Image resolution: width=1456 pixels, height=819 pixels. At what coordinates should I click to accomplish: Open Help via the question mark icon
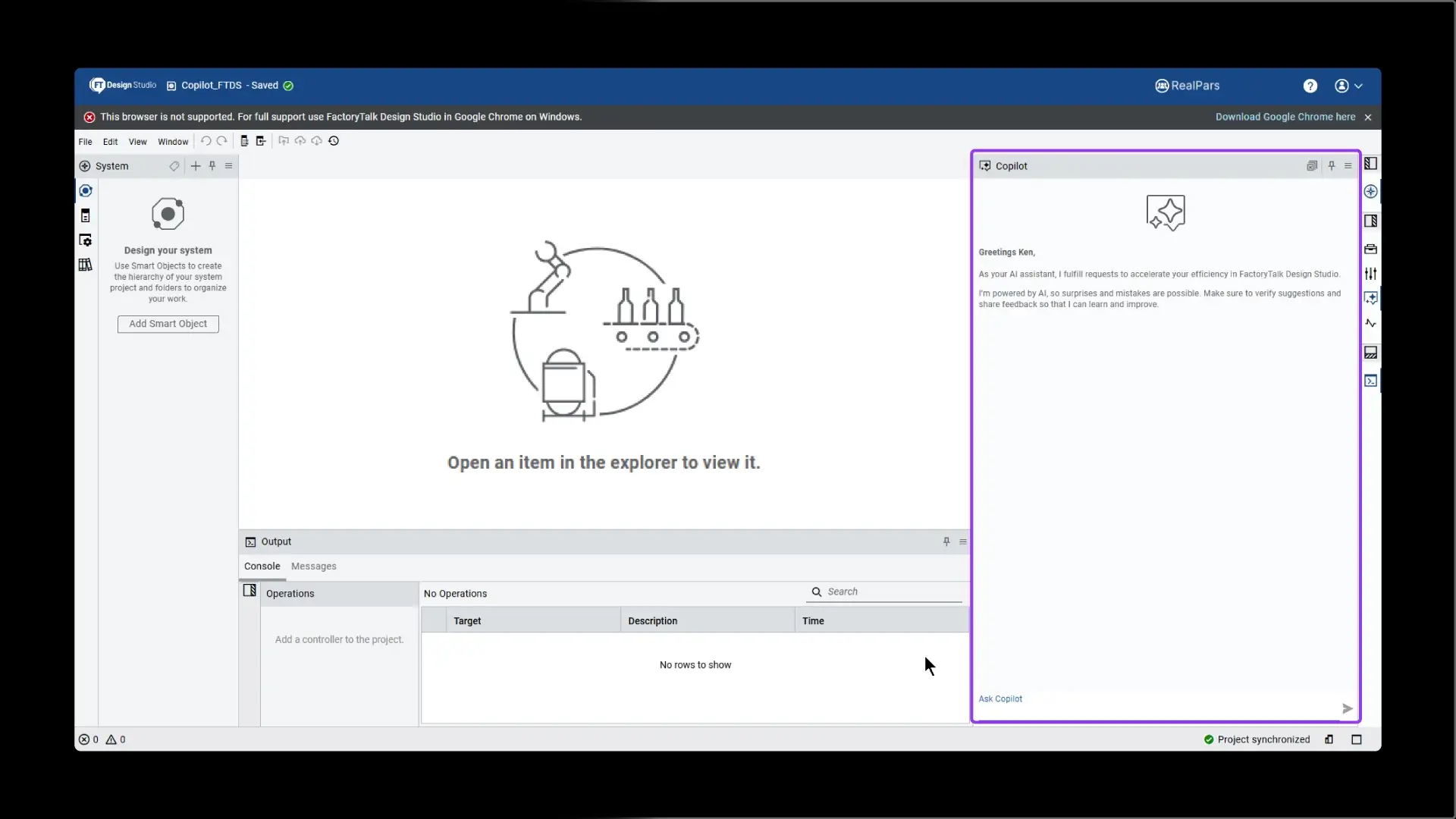pyautogui.click(x=1310, y=86)
